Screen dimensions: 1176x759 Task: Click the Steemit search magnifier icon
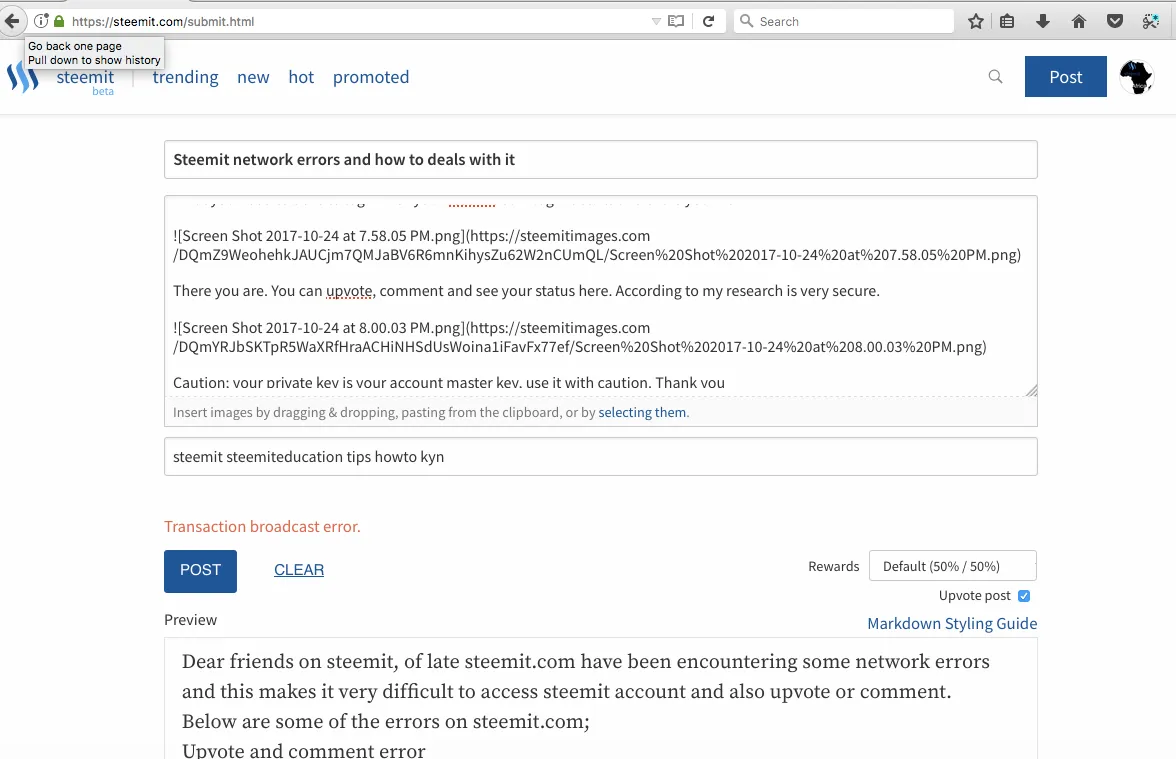pos(995,76)
